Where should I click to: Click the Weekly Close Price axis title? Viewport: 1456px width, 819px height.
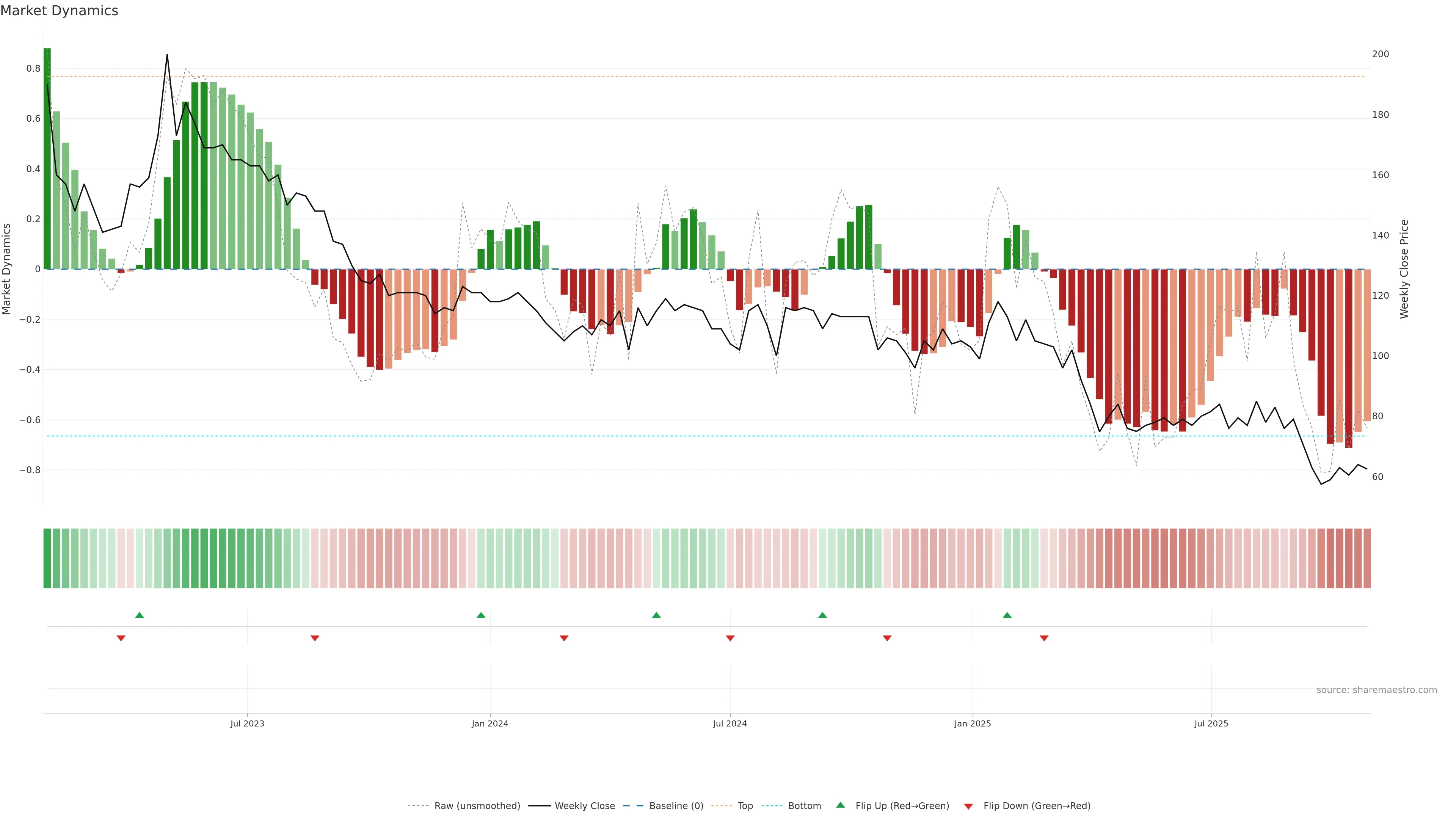click(1404, 269)
